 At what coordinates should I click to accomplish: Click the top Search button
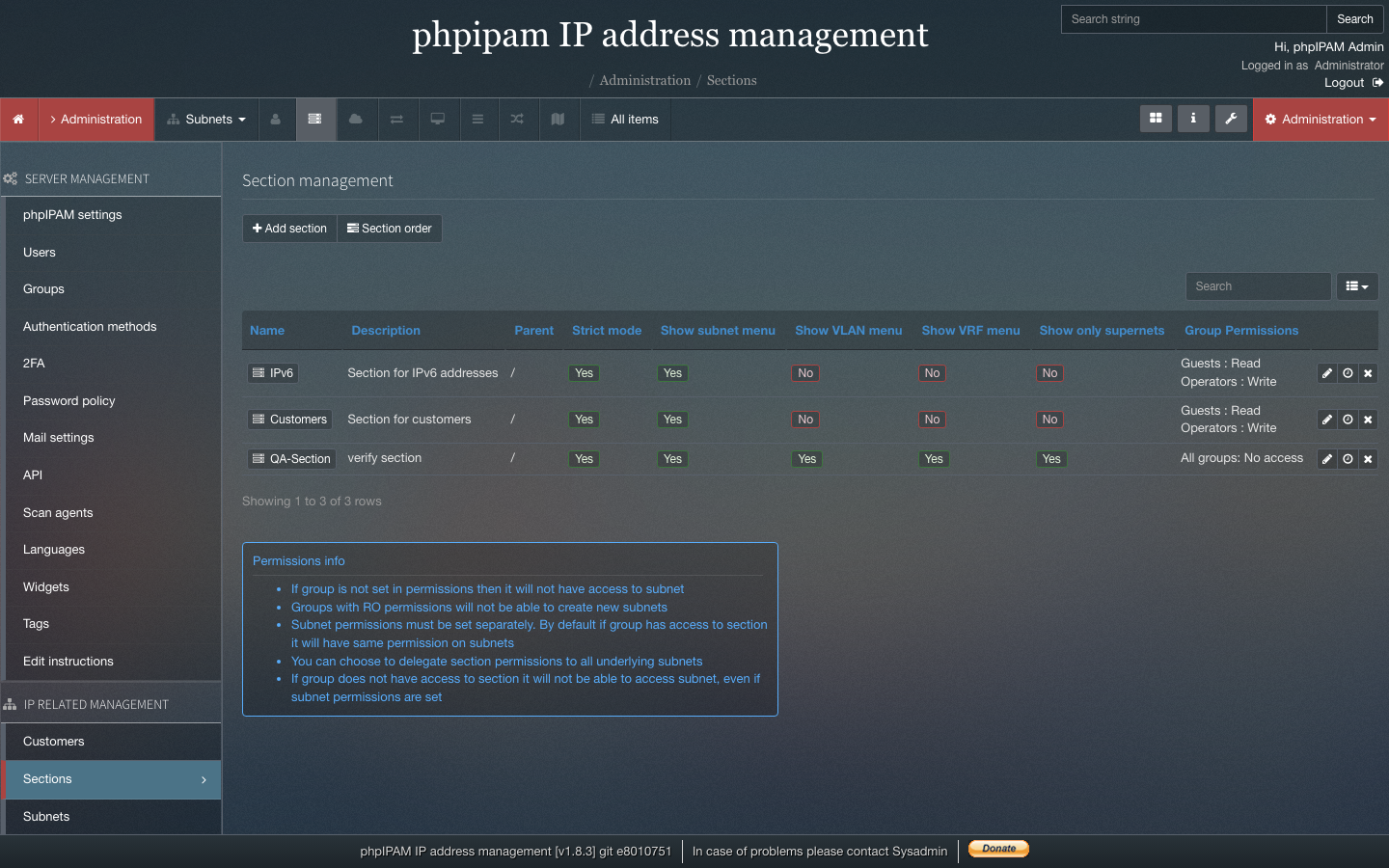click(x=1355, y=19)
